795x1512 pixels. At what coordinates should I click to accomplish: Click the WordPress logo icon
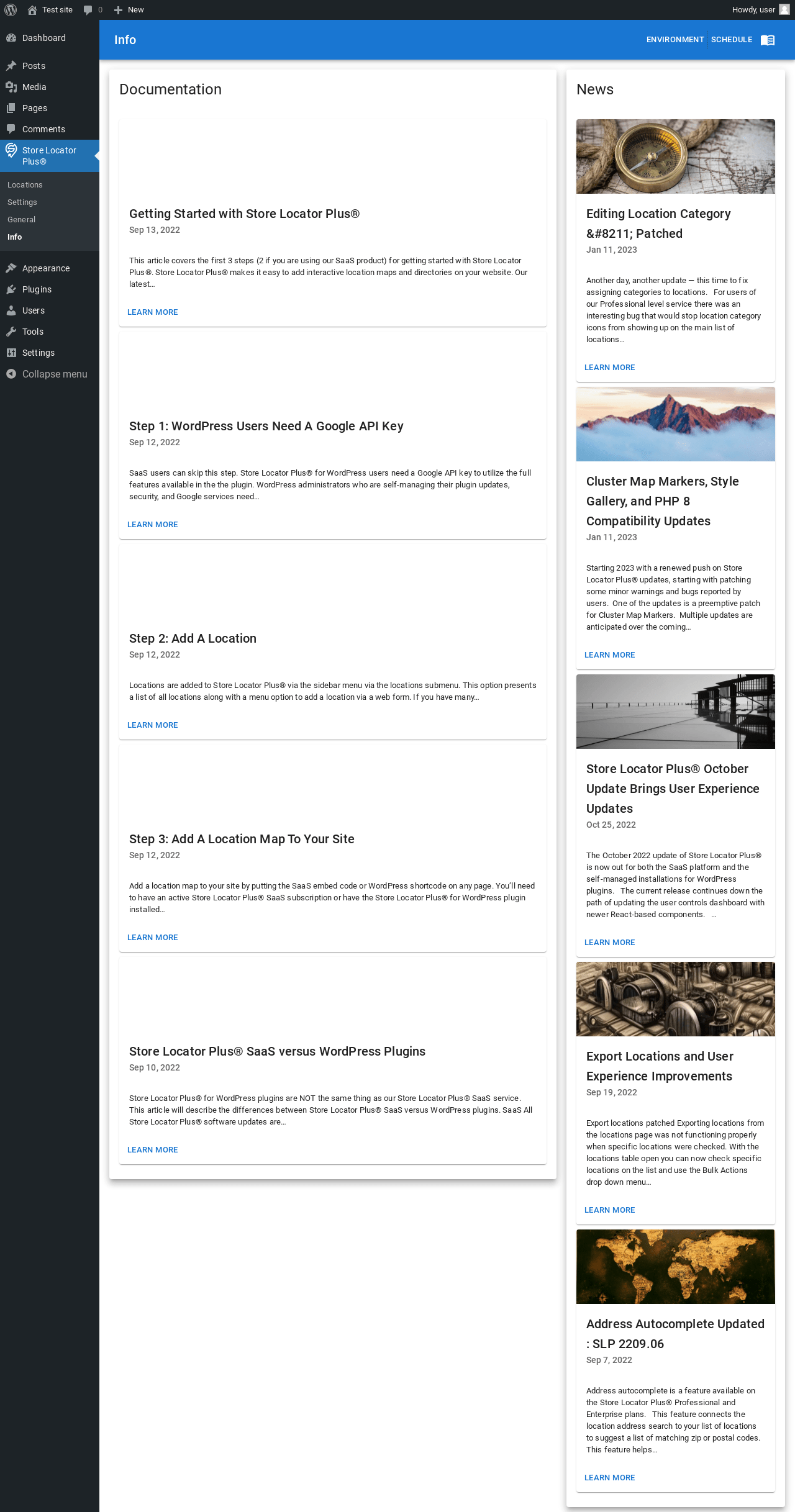tap(11, 10)
